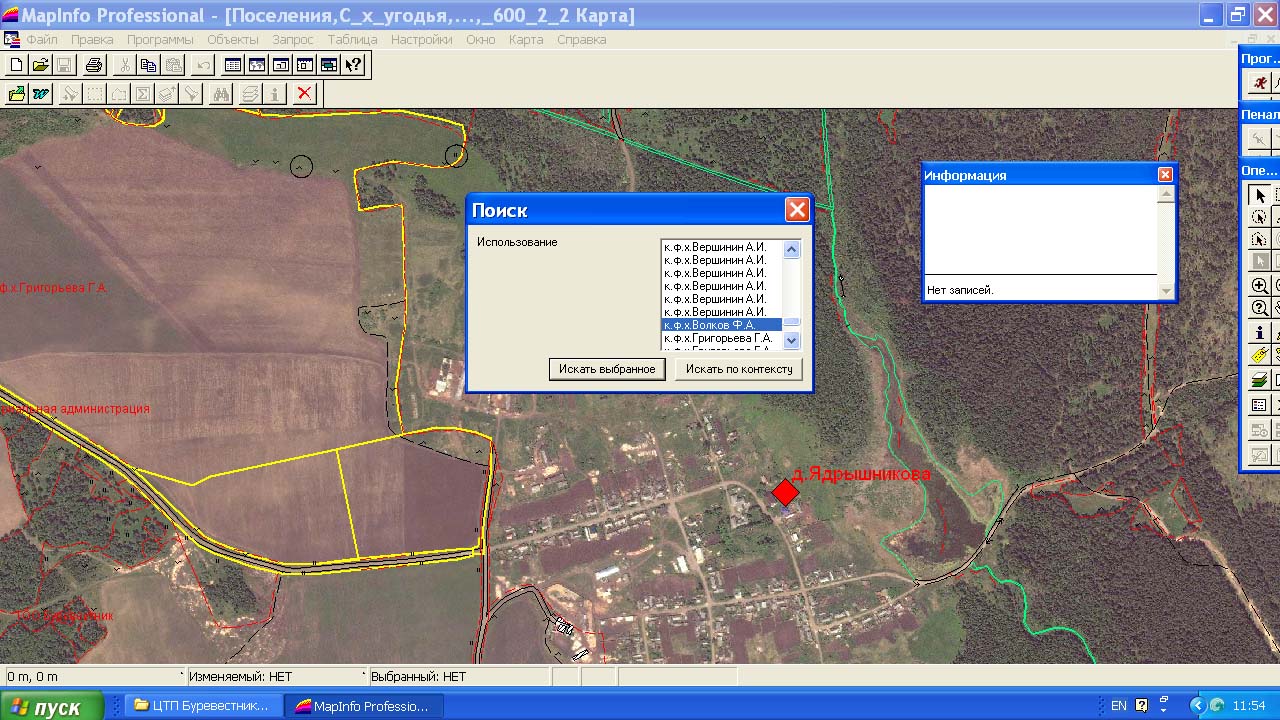This screenshot has width=1280, height=720.
Task: Open the Файл menu
Action: [x=42, y=40]
